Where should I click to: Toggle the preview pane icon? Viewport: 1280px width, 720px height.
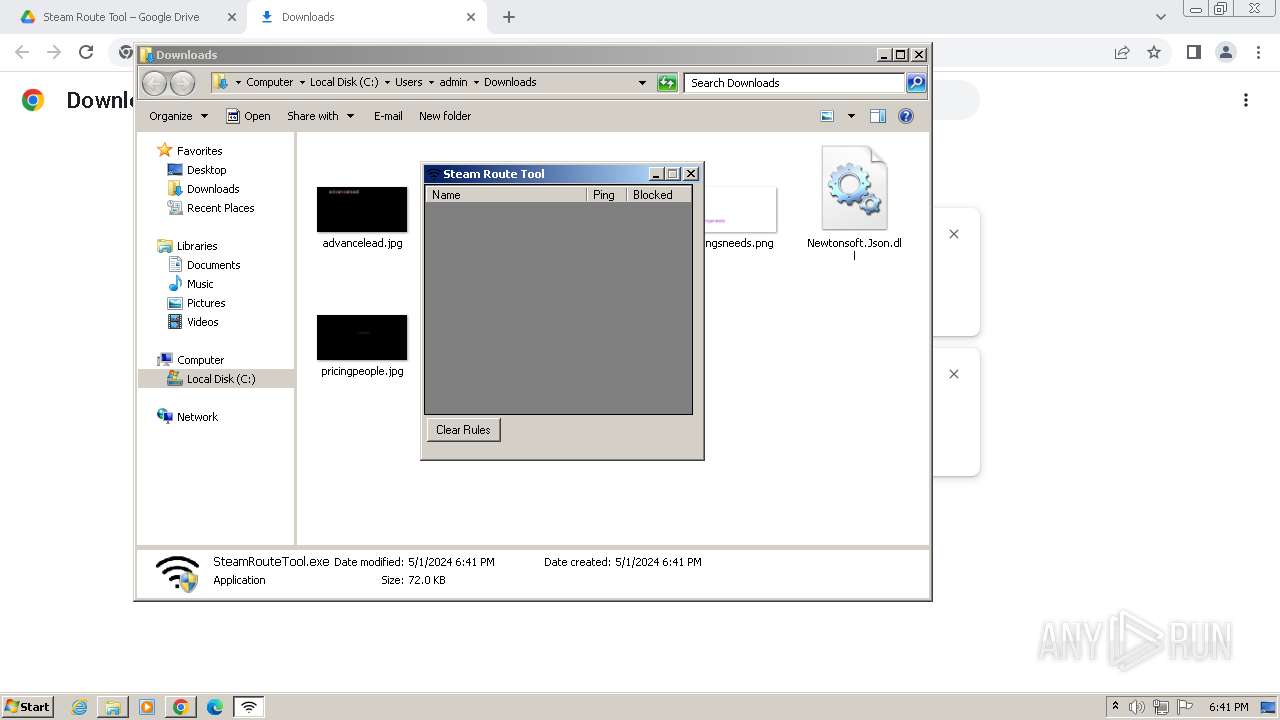pyautogui.click(x=877, y=116)
